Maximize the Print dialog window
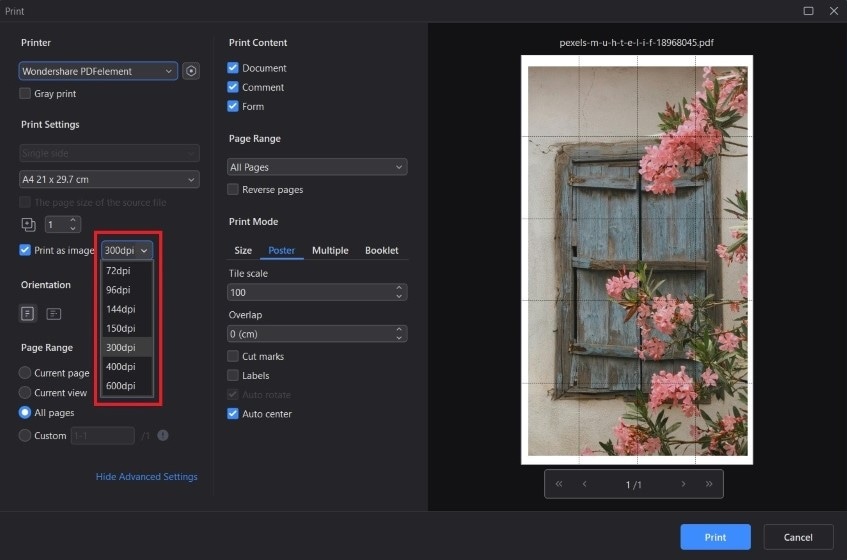847x560 pixels. coord(808,11)
